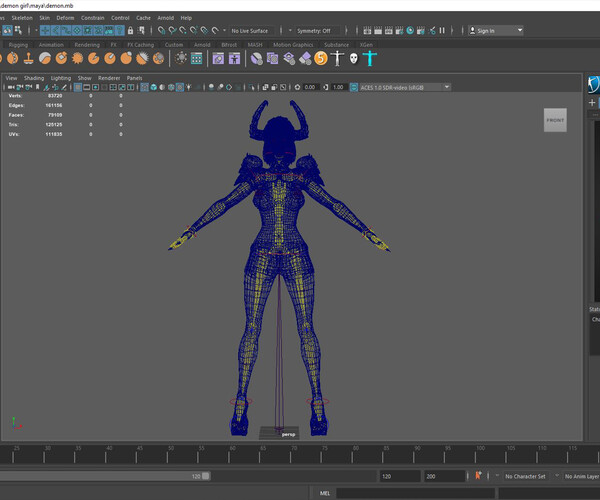Click the white face mask shelf icon

pos(354,59)
